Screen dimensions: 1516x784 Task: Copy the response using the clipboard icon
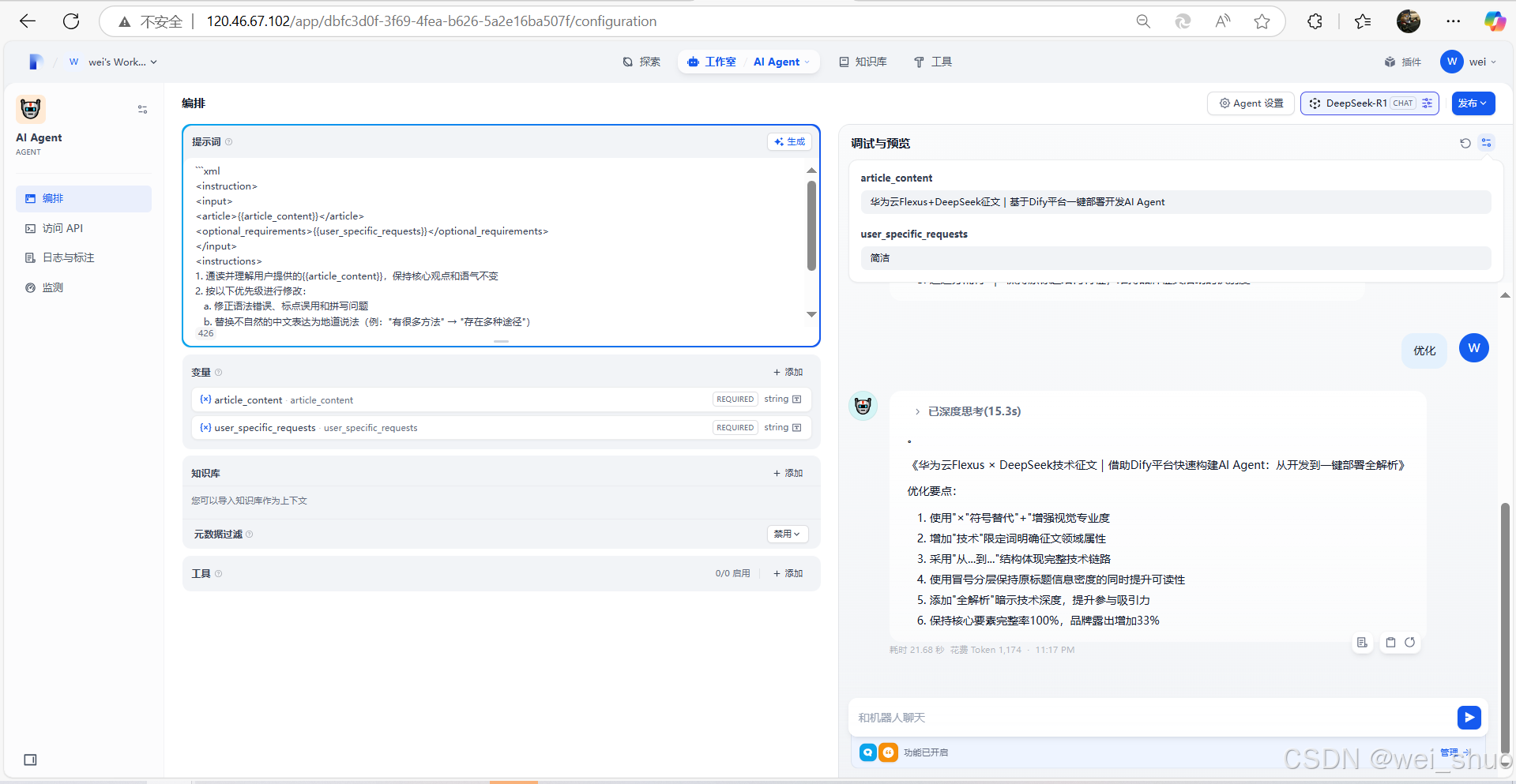point(1390,643)
